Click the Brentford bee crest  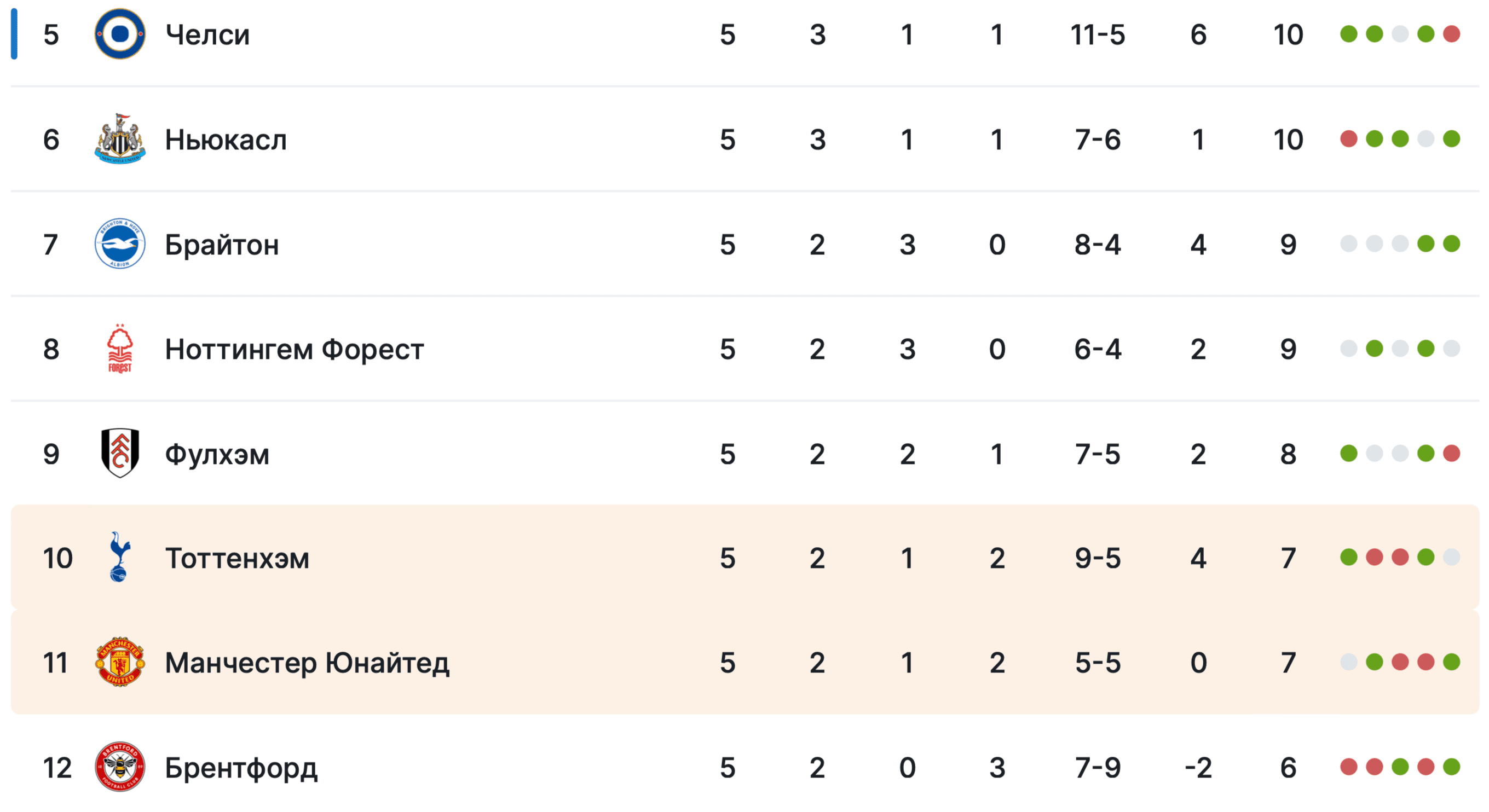120,767
